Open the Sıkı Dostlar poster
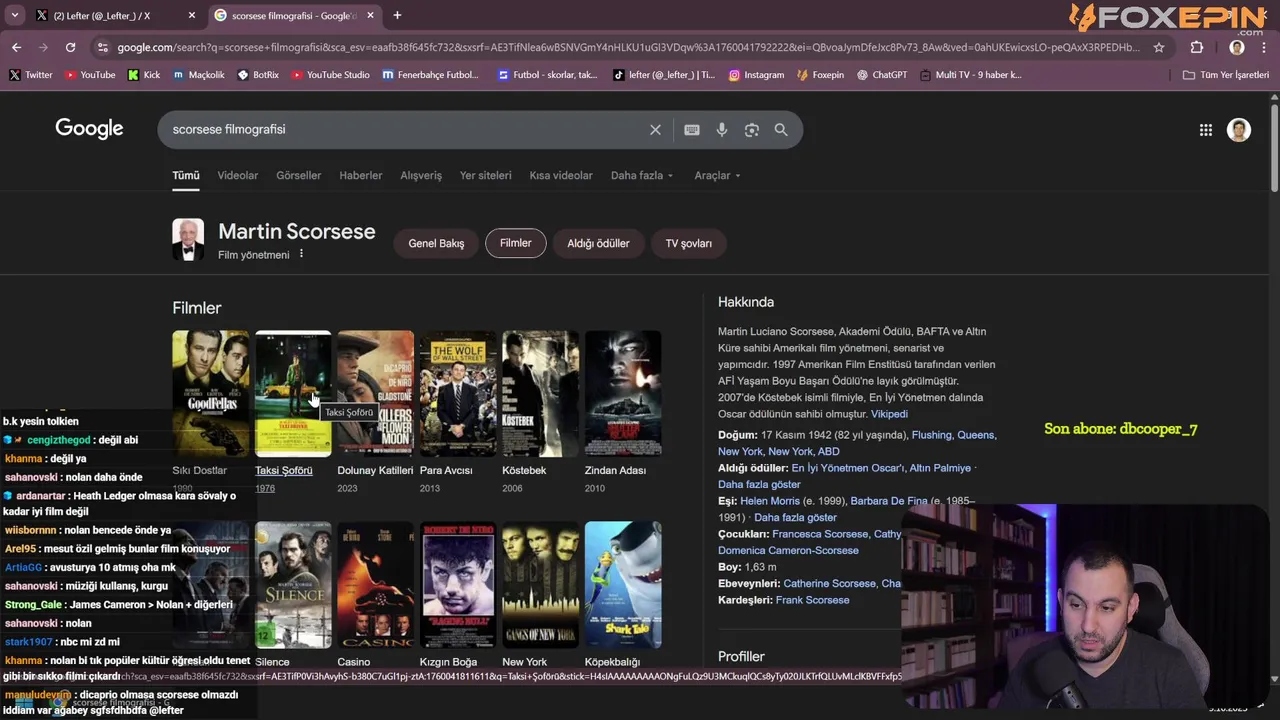 211,393
